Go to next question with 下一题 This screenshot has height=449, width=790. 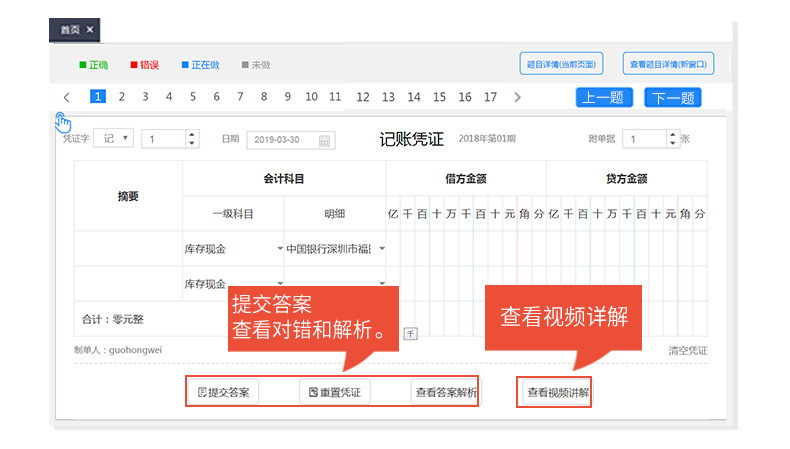pyautogui.click(x=673, y=97)
